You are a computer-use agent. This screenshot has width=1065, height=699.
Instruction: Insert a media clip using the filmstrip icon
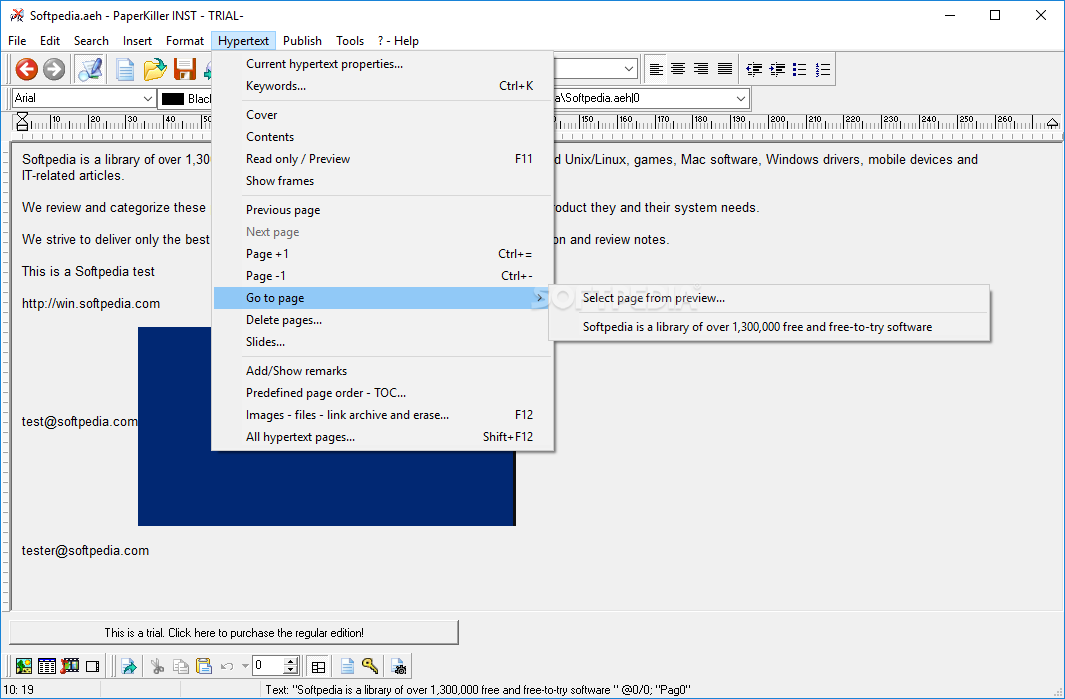coord(70,666)
